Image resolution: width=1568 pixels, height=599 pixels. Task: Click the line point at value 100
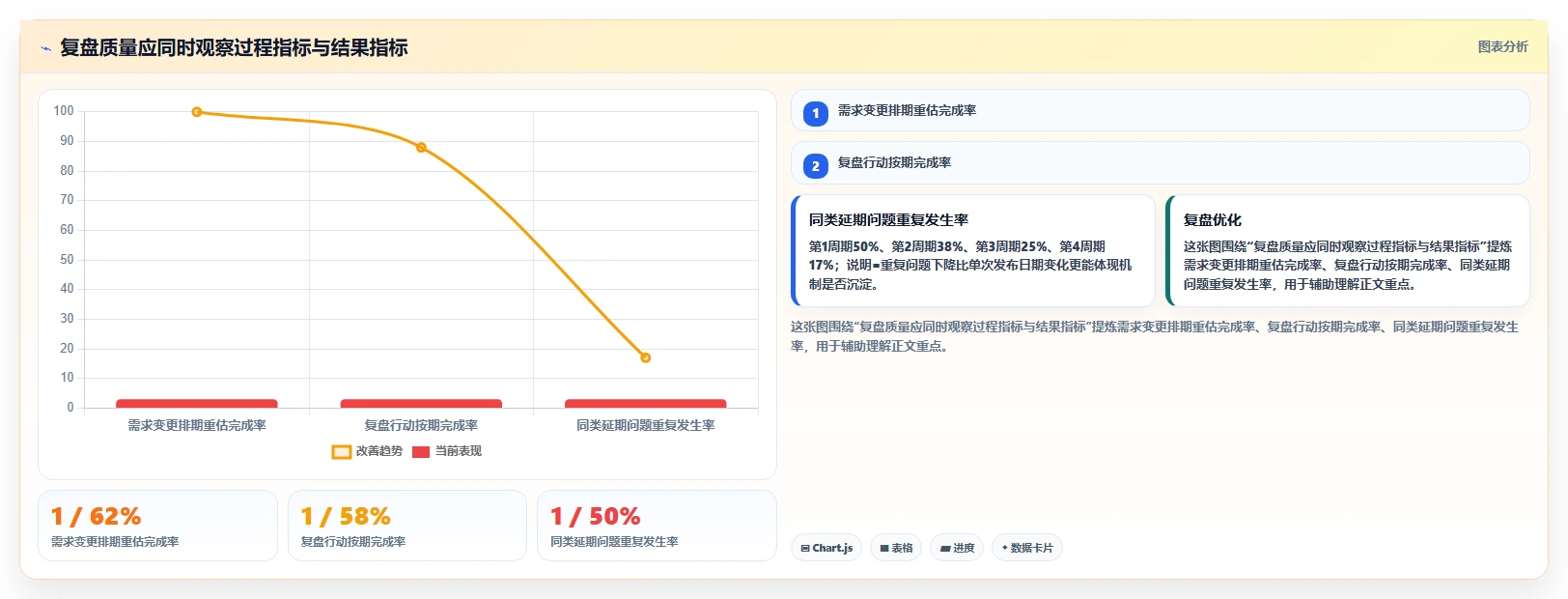tap(197, 112)
